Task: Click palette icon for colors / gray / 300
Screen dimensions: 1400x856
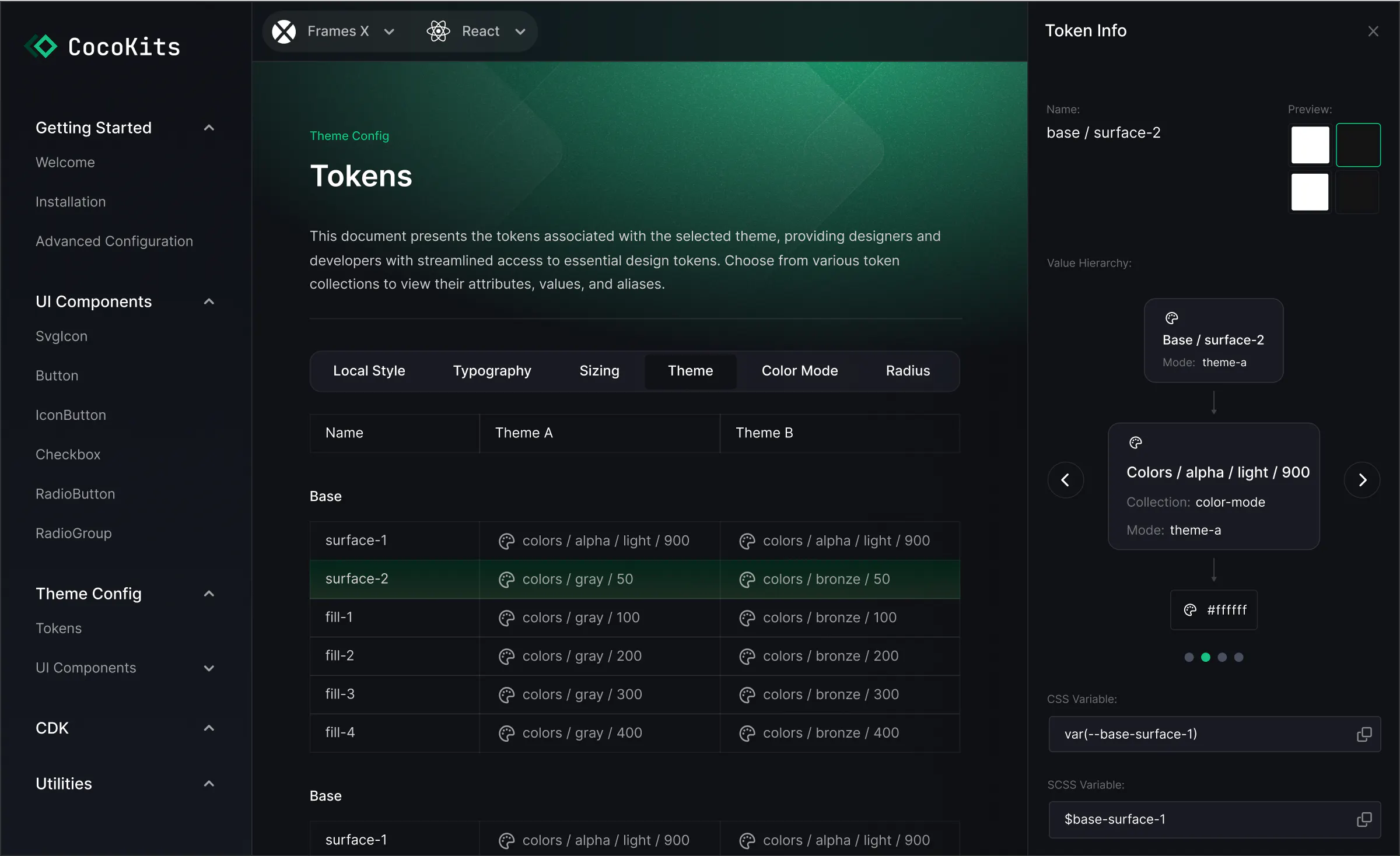Action: pos(506,695)
